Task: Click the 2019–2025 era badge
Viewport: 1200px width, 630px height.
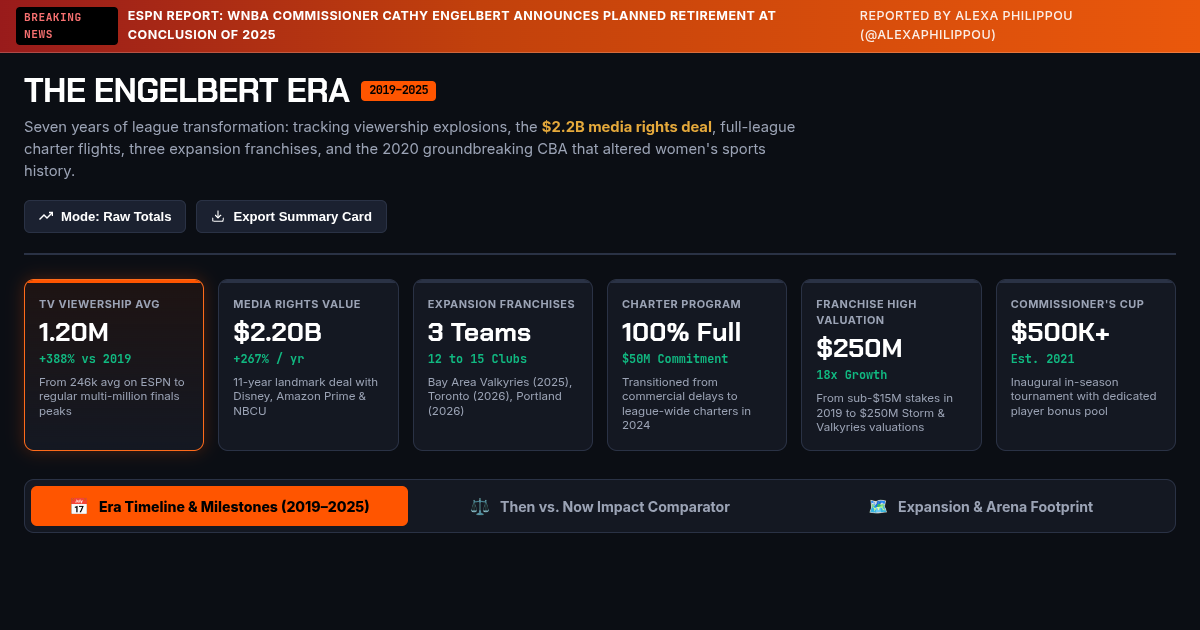Action: 398,91
